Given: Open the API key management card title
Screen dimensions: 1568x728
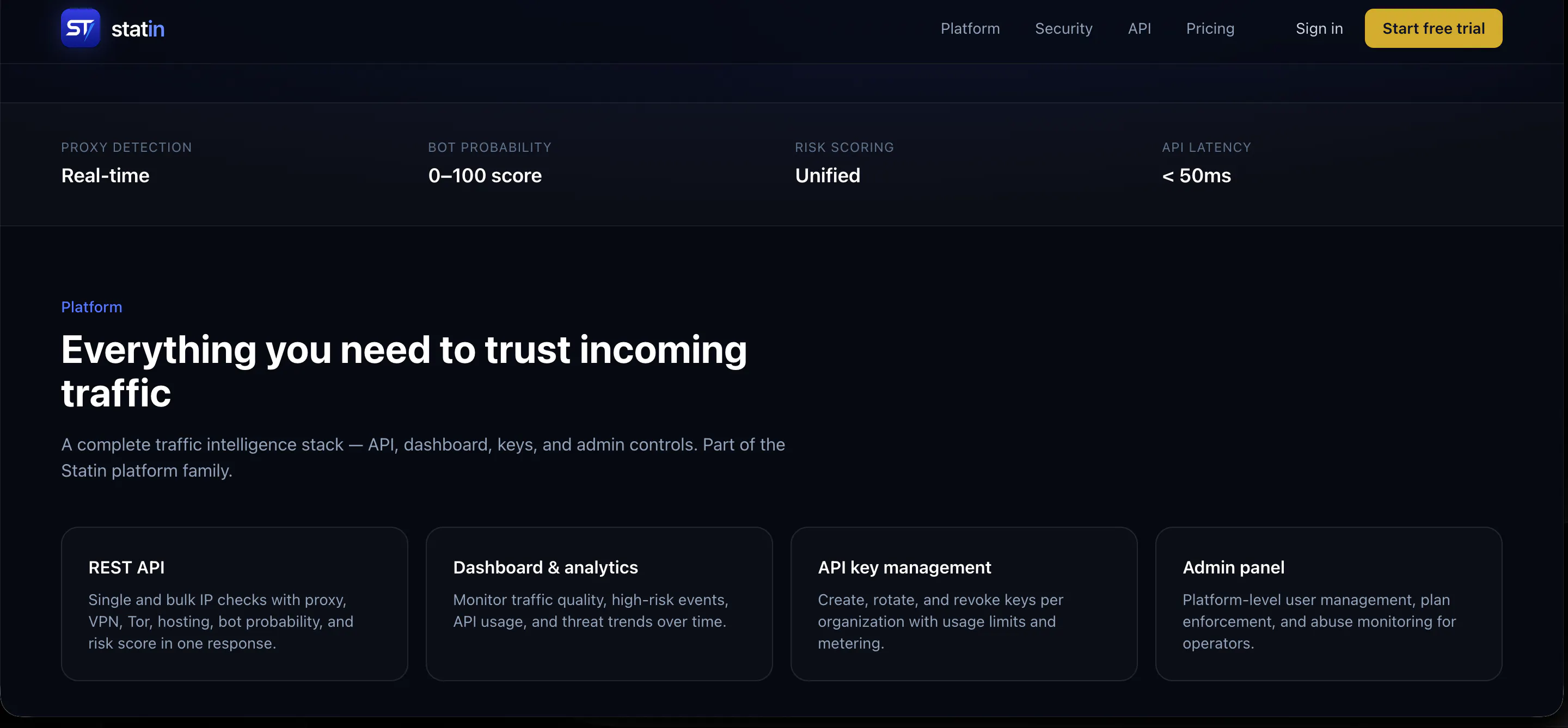Looking at the screenshot, I should (904, 567).
